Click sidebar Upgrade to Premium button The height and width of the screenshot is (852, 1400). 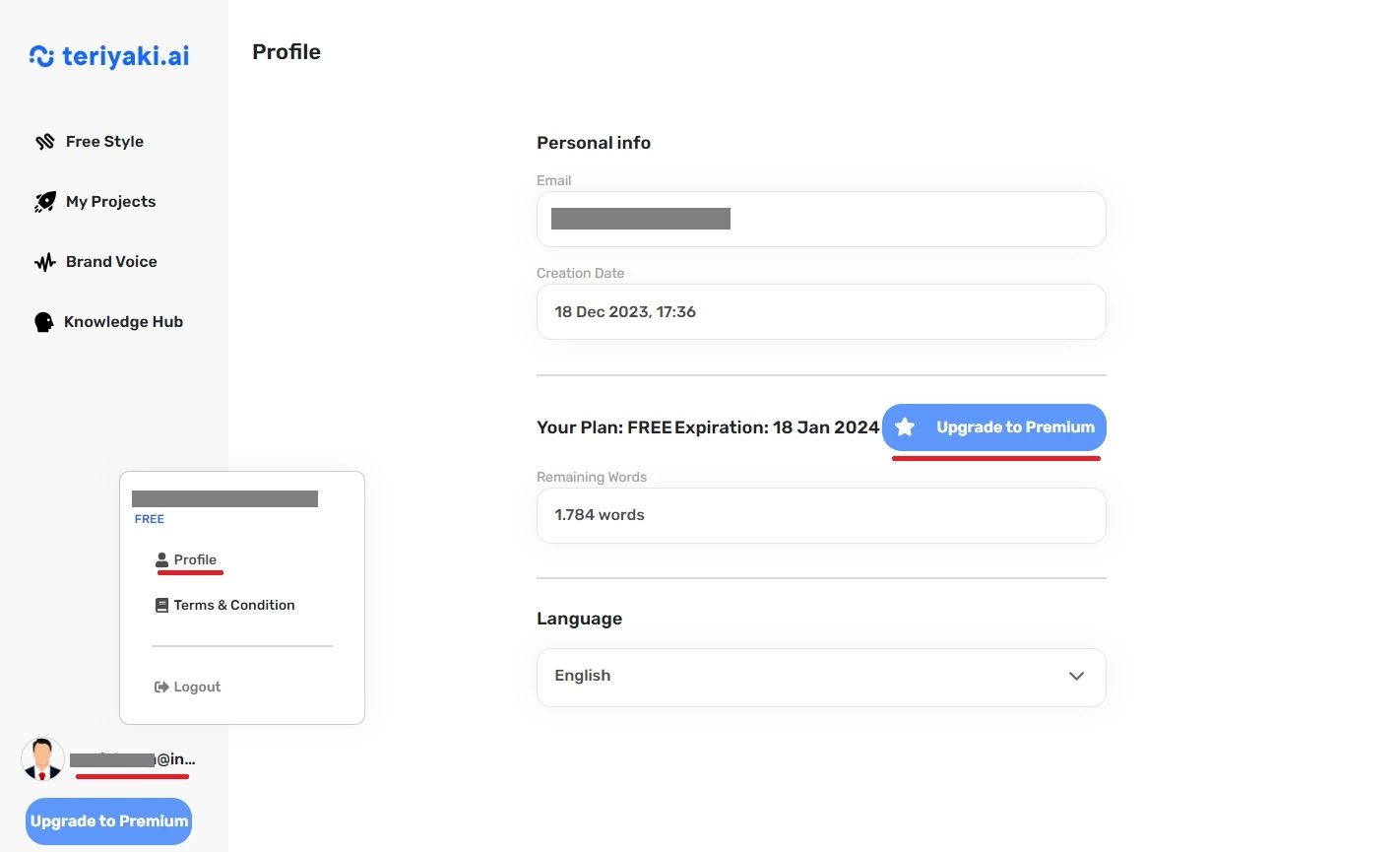click(x=108, y=821)
